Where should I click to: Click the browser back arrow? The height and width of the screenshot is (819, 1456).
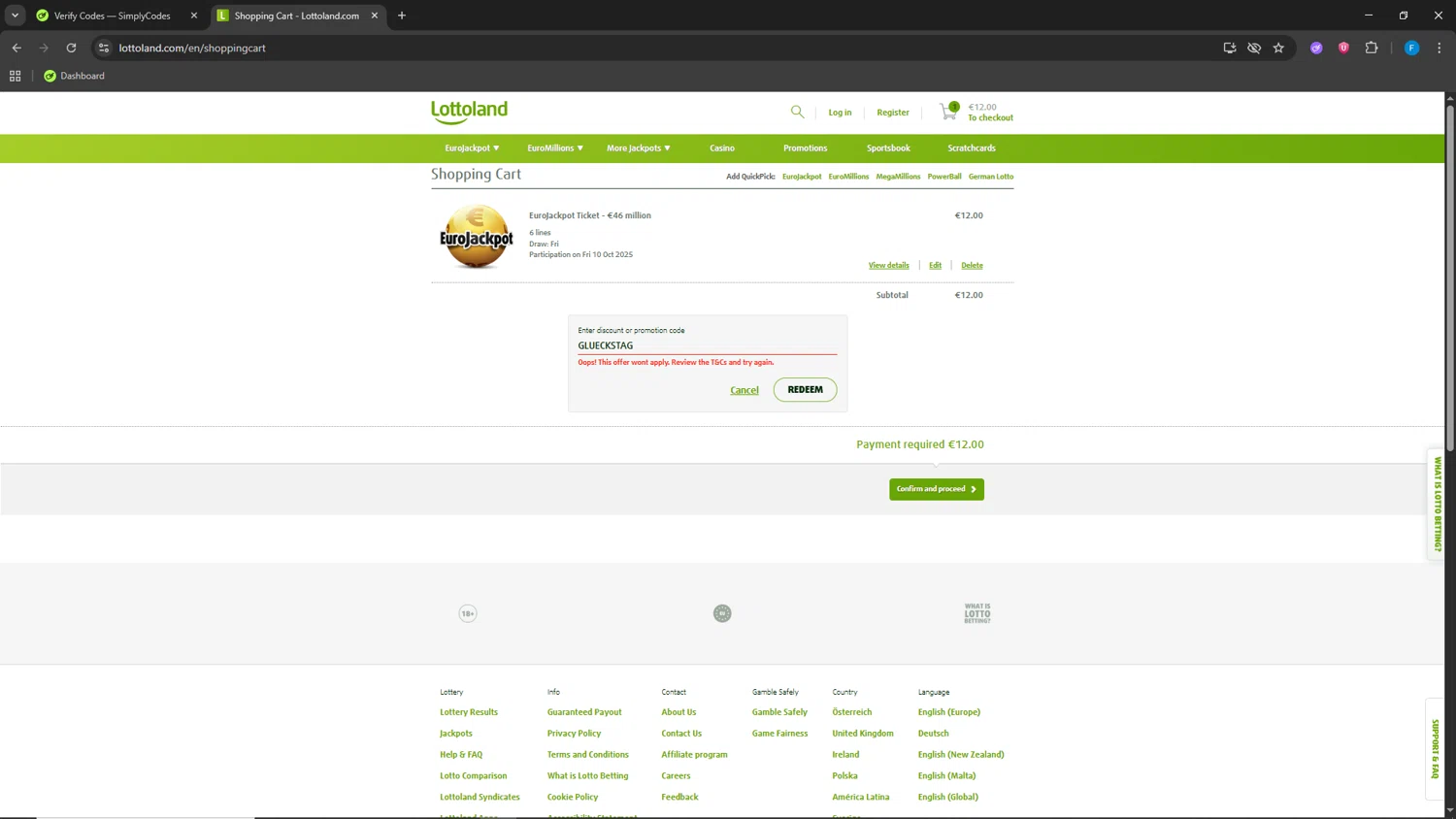point(17,48)
